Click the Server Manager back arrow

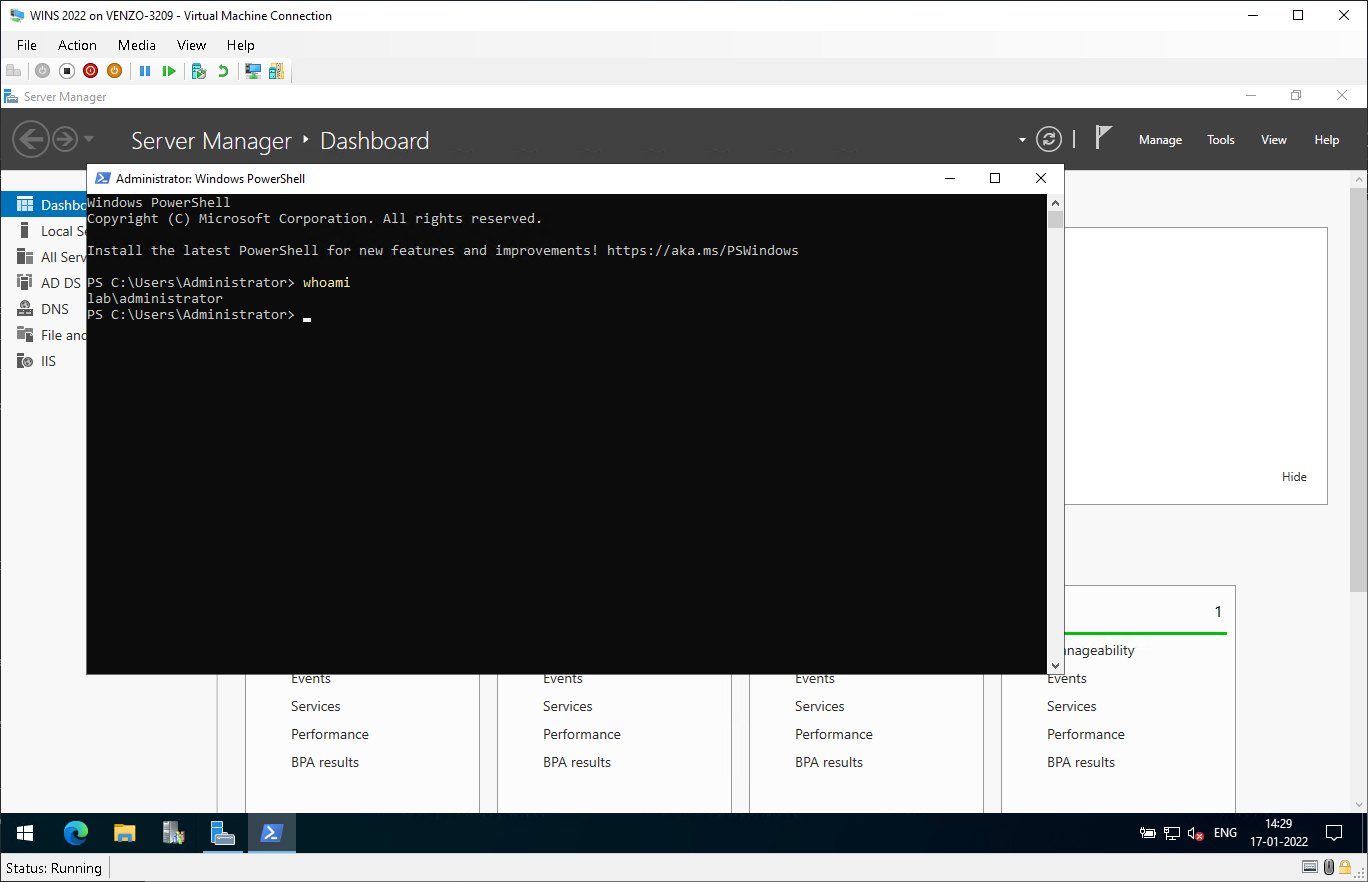click(31, 139)
